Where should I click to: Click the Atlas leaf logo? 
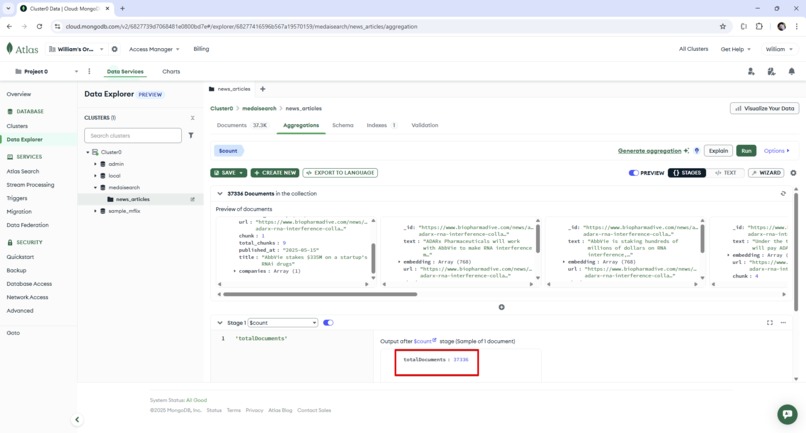click(x=9, y=48)
